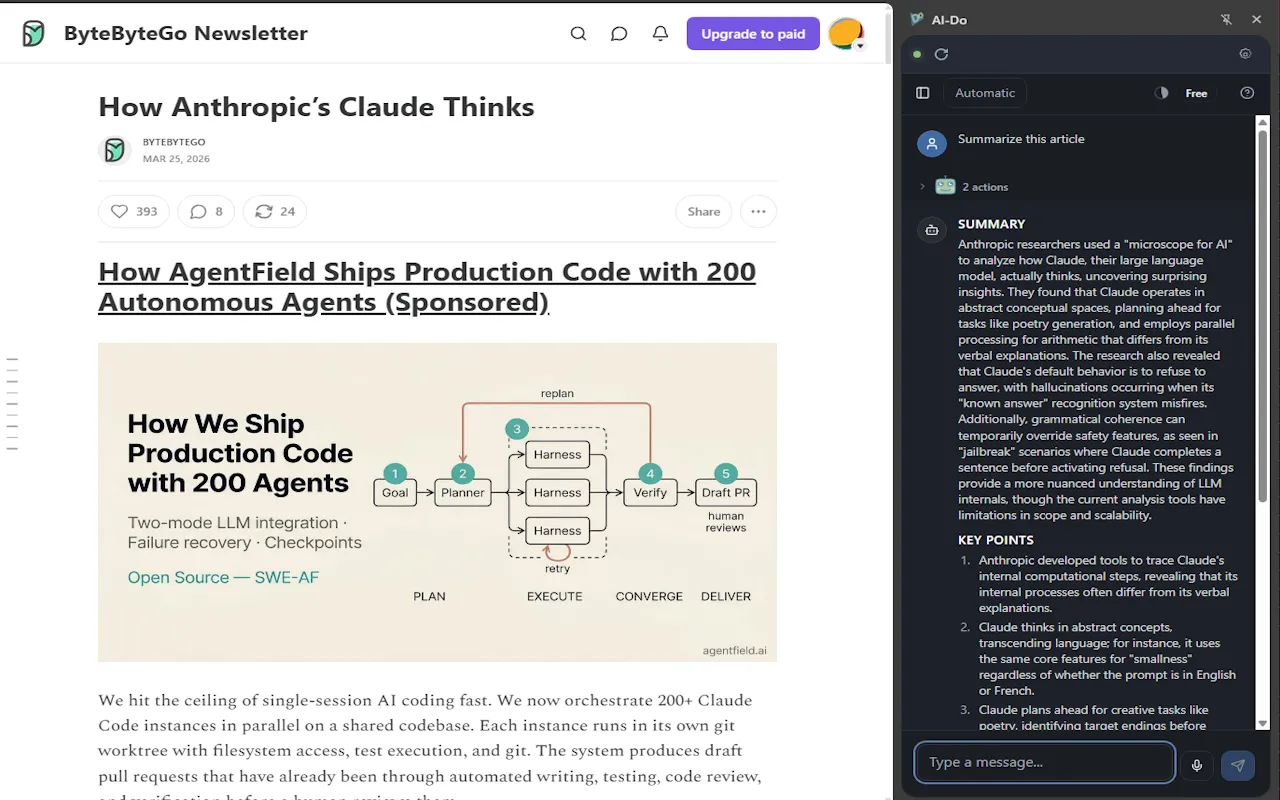Refresh the AI-Do panel view
The width and height of the screenshot is (1280, 800).
click(941, 54)
